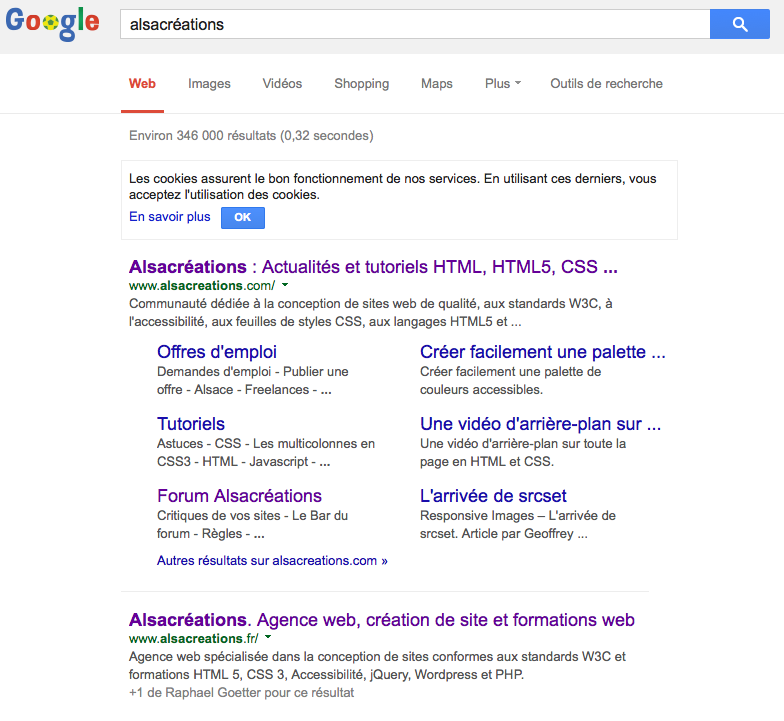This screenshot has height=721, width=784.
Task: Click the Astuces - CSS - Les multicolonnes description
Action: [x=266, y=452]
